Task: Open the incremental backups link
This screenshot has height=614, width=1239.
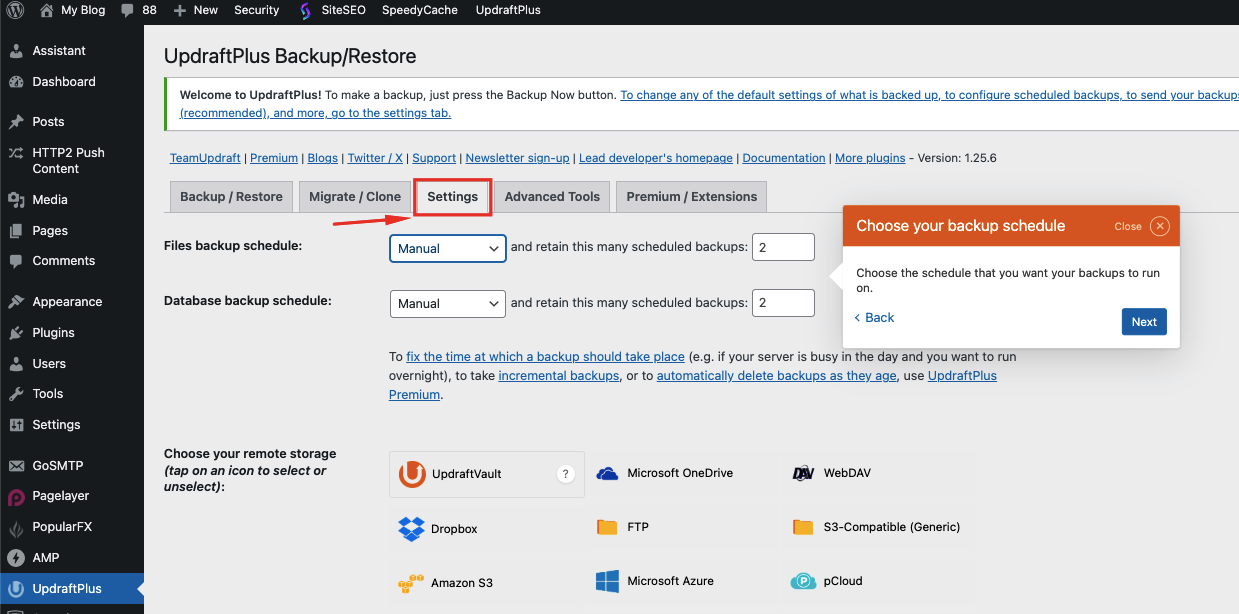Action: pyautogui.click(x=559, y=376)
